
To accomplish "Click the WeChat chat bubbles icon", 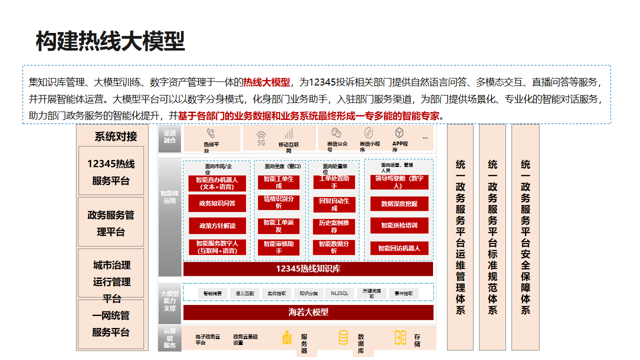I will [336, 133].
